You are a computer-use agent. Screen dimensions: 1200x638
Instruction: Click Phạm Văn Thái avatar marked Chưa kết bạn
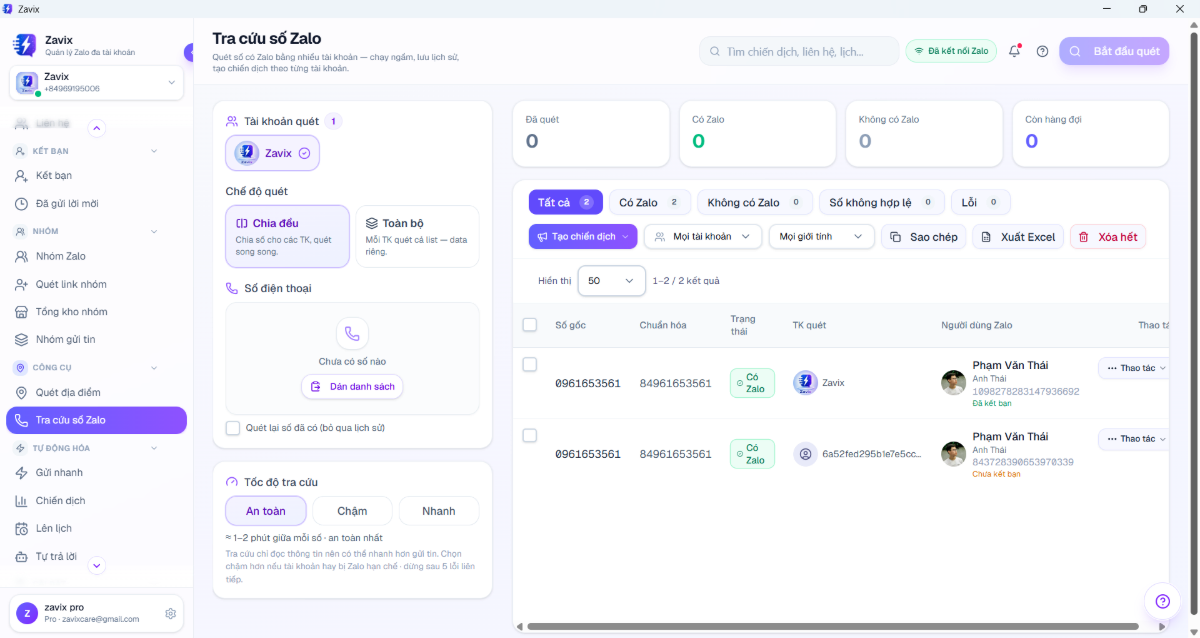coord(953,453)
